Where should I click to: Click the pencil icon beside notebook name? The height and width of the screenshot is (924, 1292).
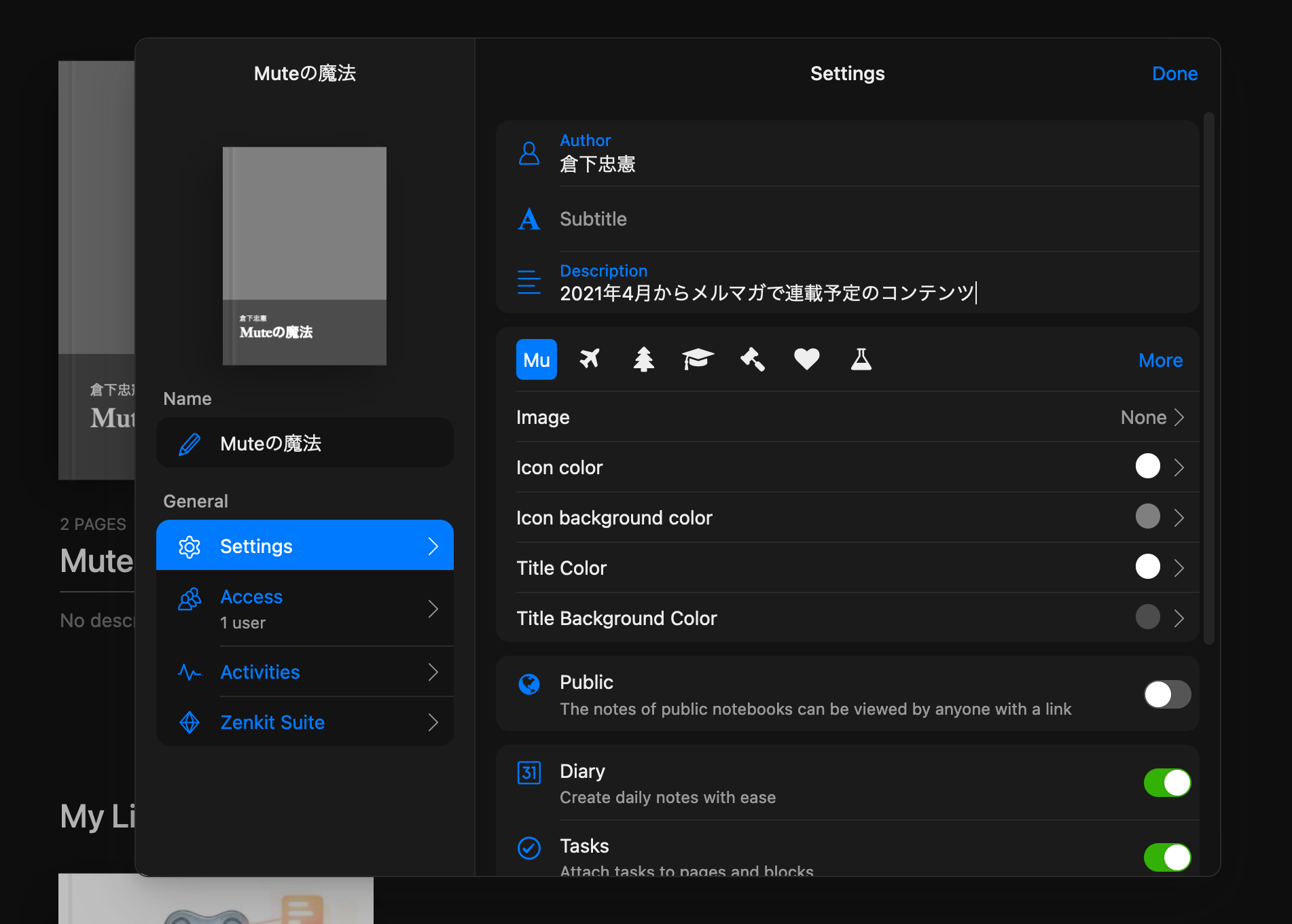[x=190, y=444]
